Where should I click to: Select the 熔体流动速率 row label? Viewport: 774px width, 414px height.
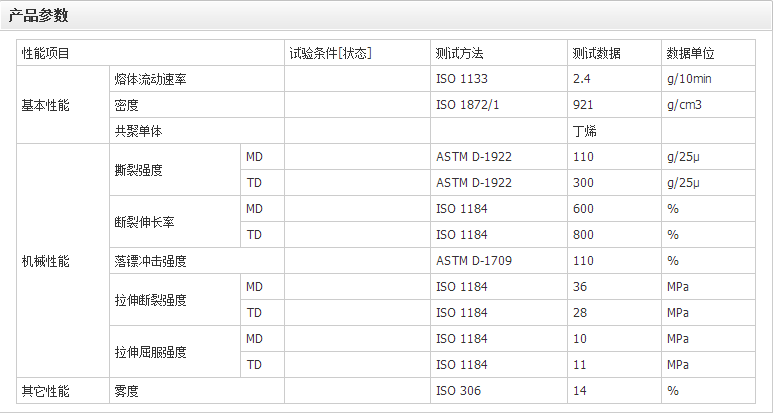(x=151, y=79)
